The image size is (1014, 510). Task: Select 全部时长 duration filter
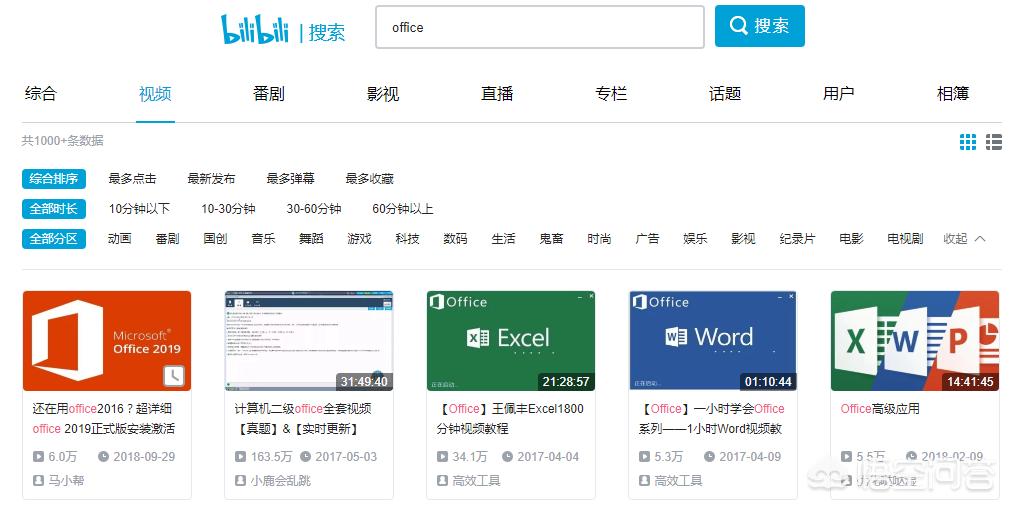click(54, 209)
